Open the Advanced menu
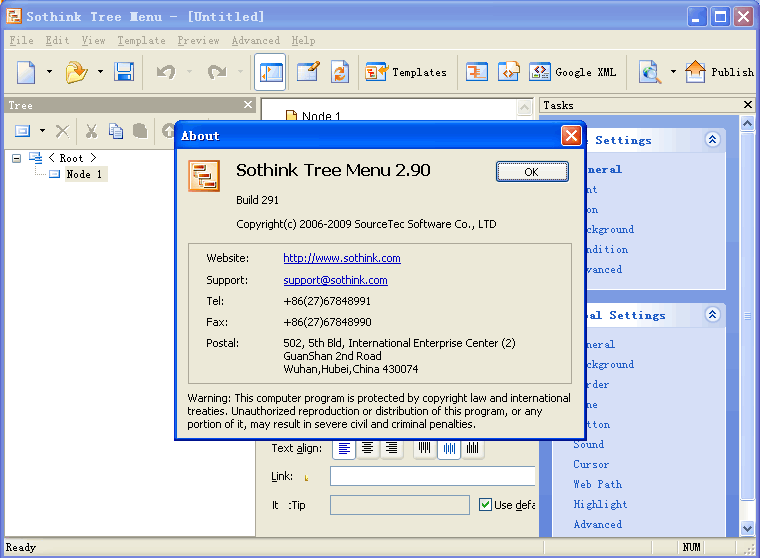 255,41
